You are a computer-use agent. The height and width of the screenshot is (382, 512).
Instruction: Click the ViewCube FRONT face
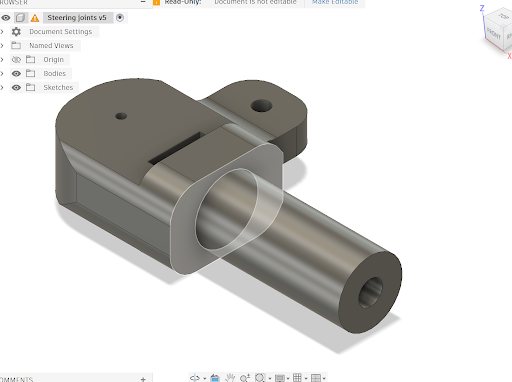[494, 33]
